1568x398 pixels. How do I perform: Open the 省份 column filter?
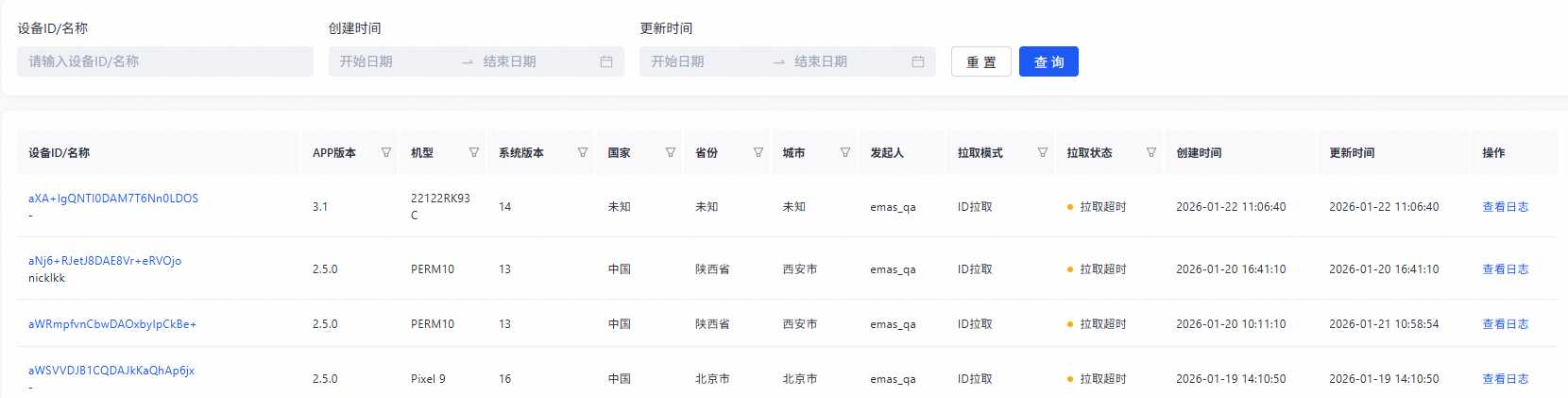tap(758, 152)
